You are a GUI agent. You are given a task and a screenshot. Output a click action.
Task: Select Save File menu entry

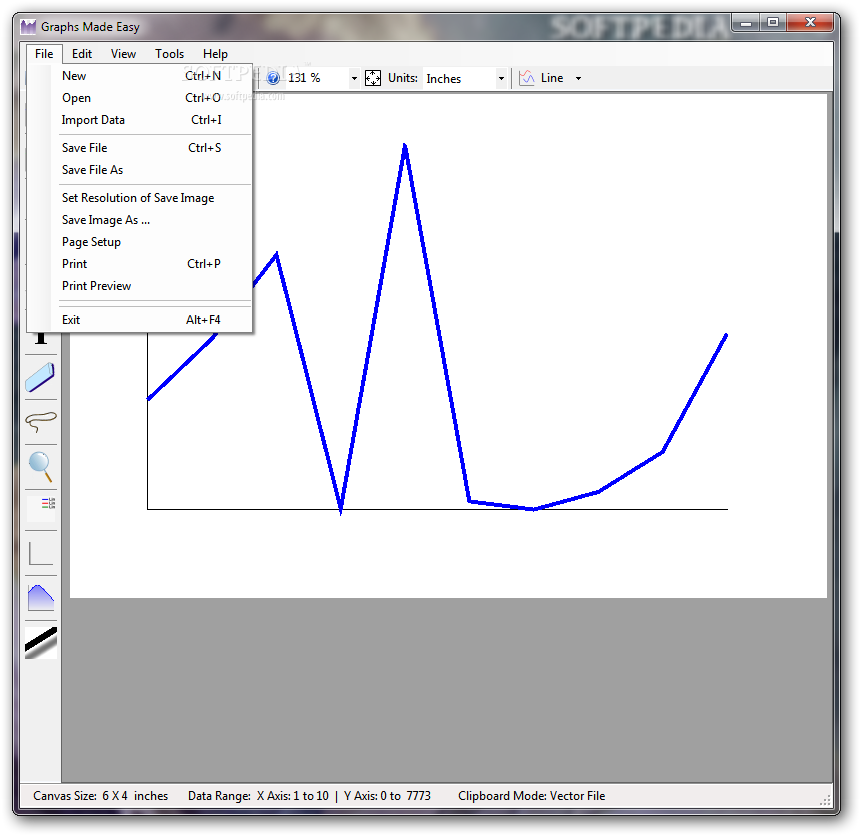141,148
